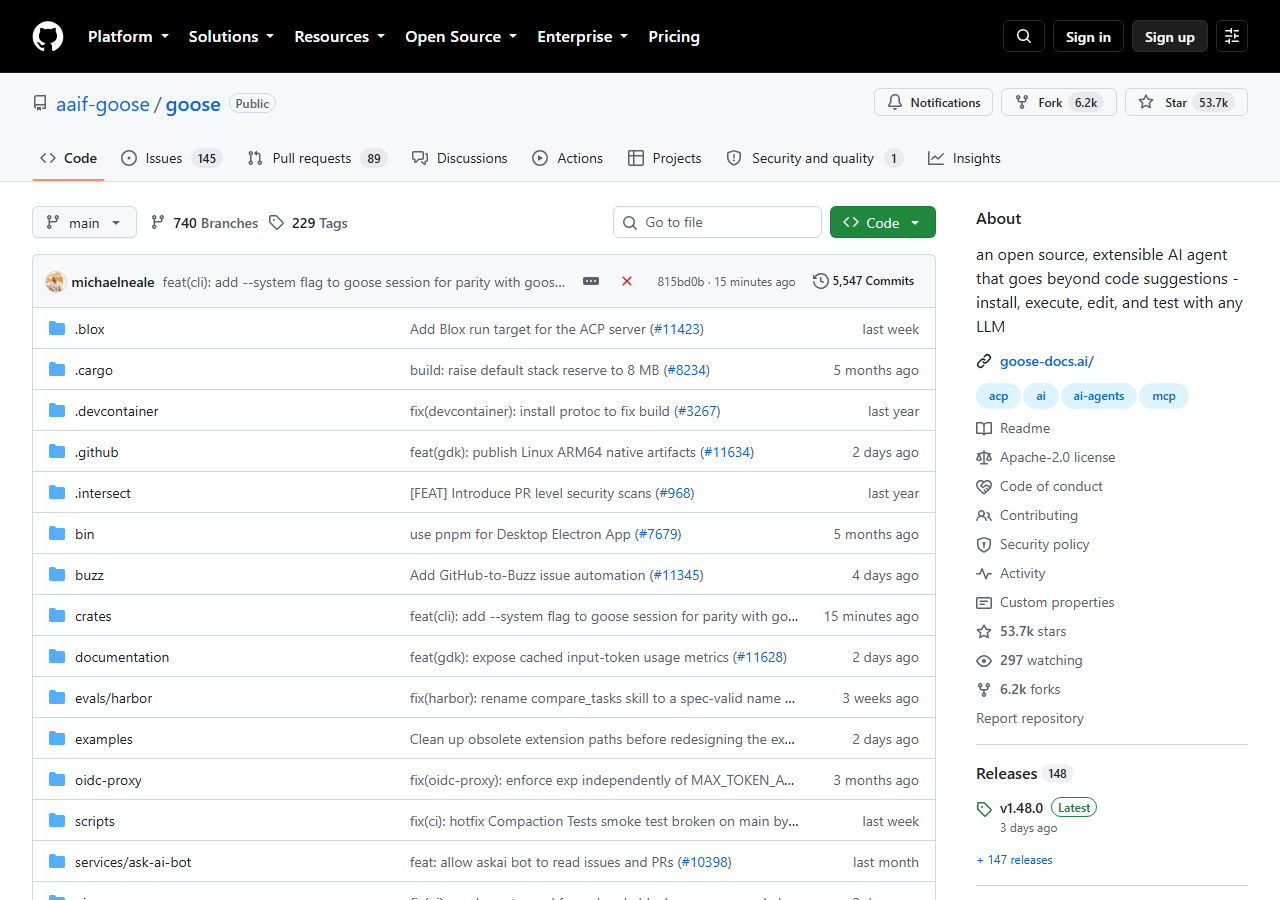Open the evals/harbor folder
1280x900 pixels.
[x=114, y=698]
